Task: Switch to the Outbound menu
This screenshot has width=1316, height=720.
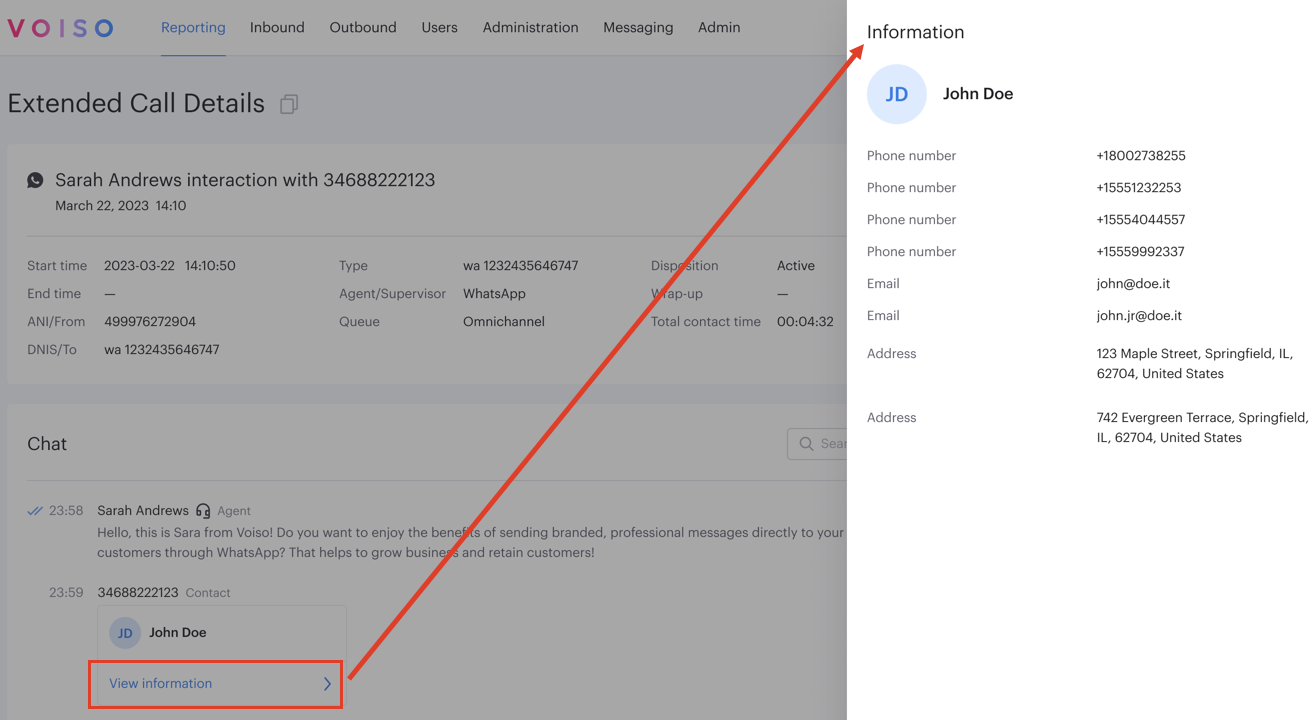Action: (363, 28)
